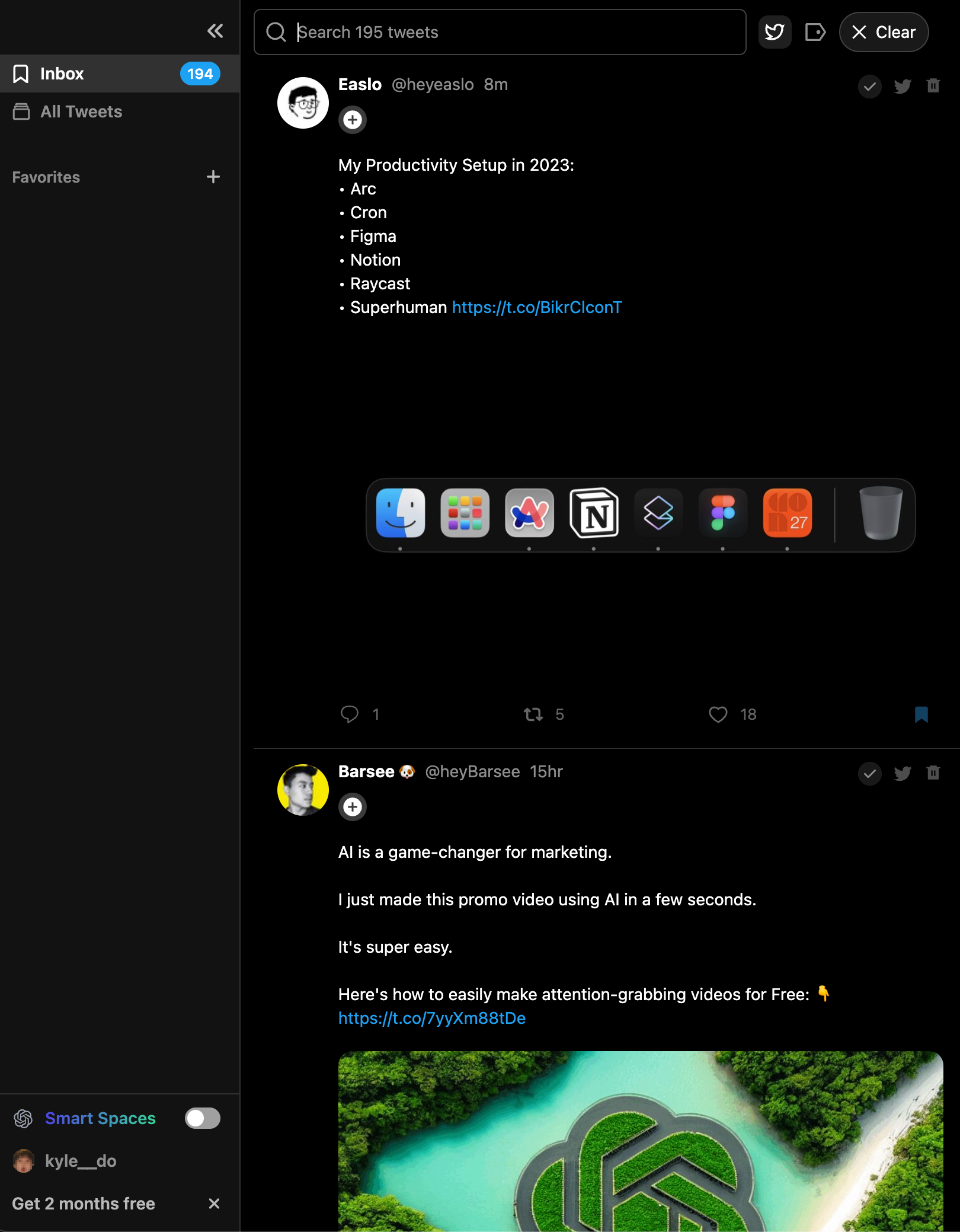Click the @heyBarsee handle
This screenshot has width=960, height=1232.
point(472,771)
